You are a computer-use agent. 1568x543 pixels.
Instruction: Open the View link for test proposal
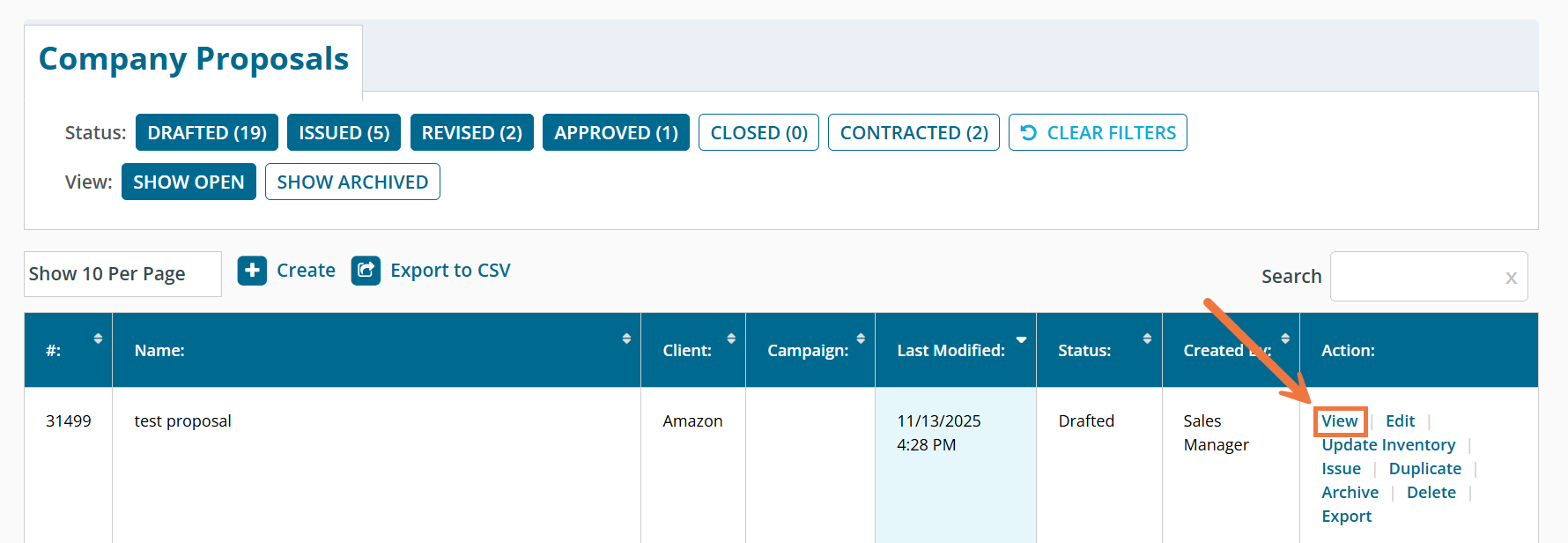point(1339,421)
